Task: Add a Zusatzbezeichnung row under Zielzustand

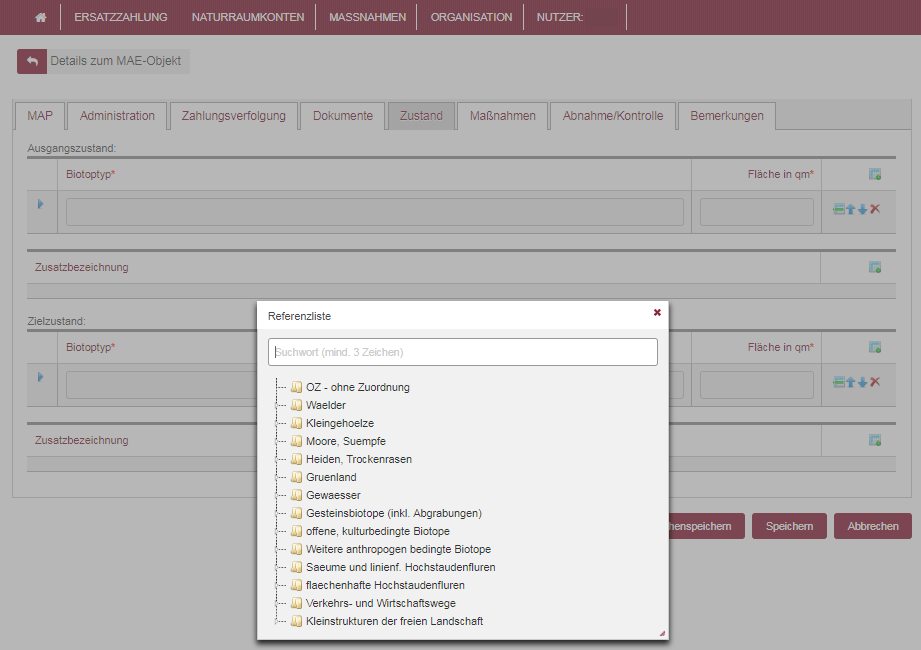Action: point(874,440)
